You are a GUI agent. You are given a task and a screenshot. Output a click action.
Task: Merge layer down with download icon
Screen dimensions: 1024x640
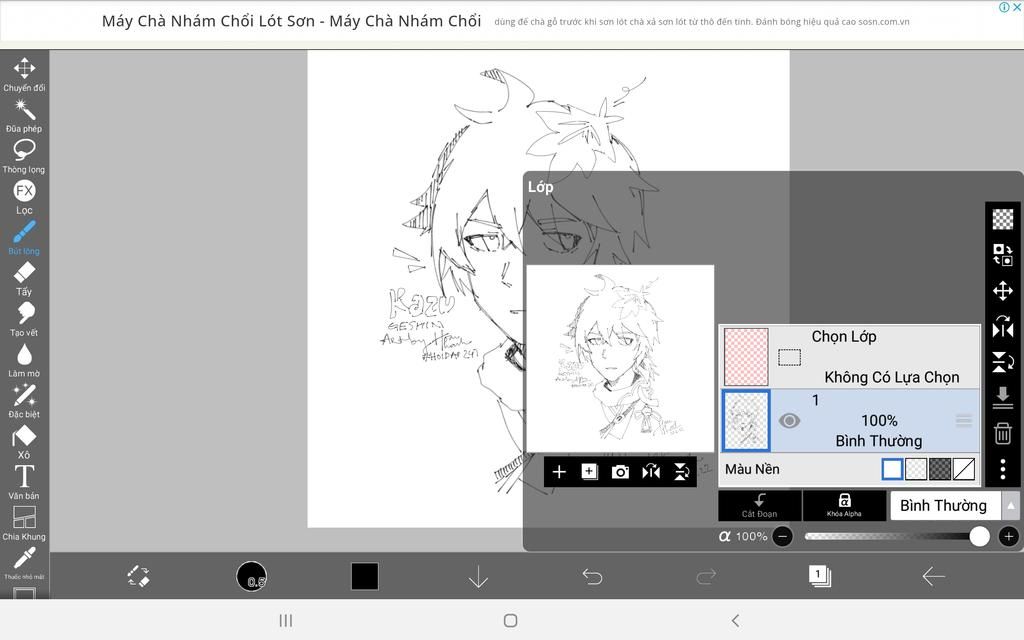tap(1002, 397)
